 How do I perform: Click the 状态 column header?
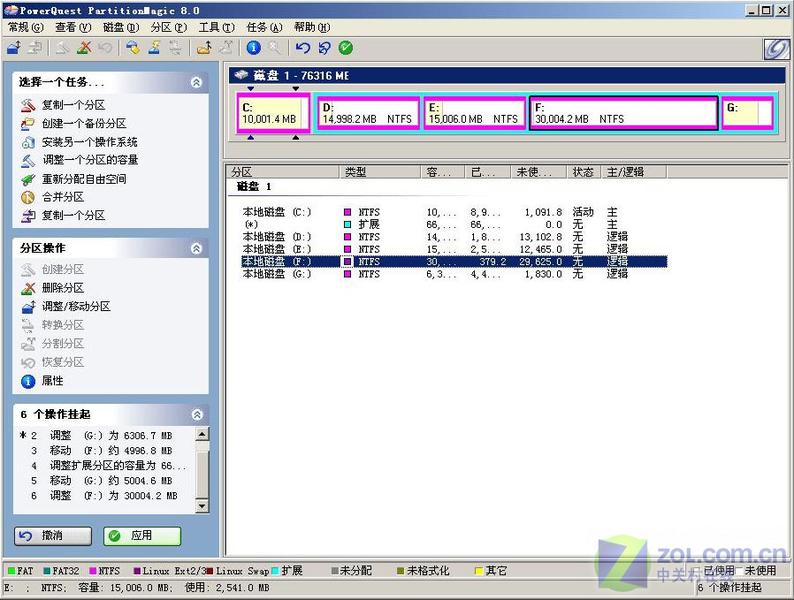point(583,172)
